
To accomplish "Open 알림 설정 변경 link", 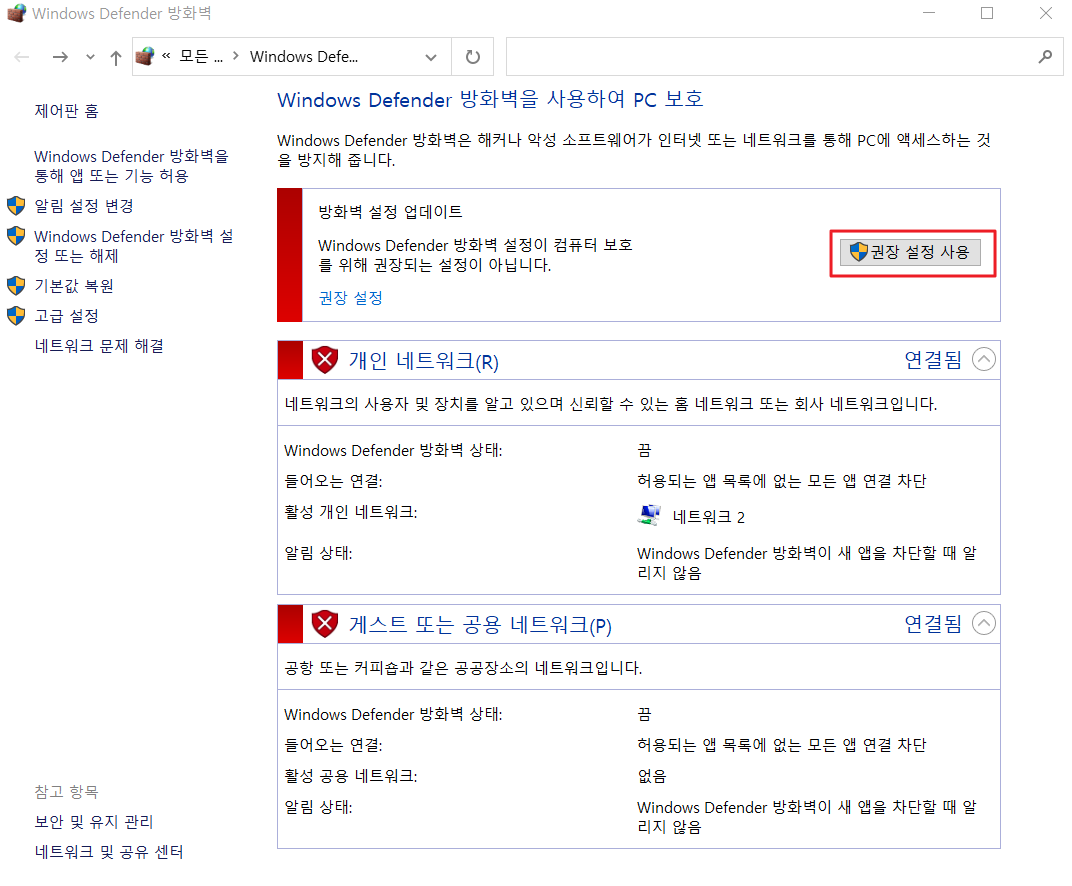I will click(84, 206).
